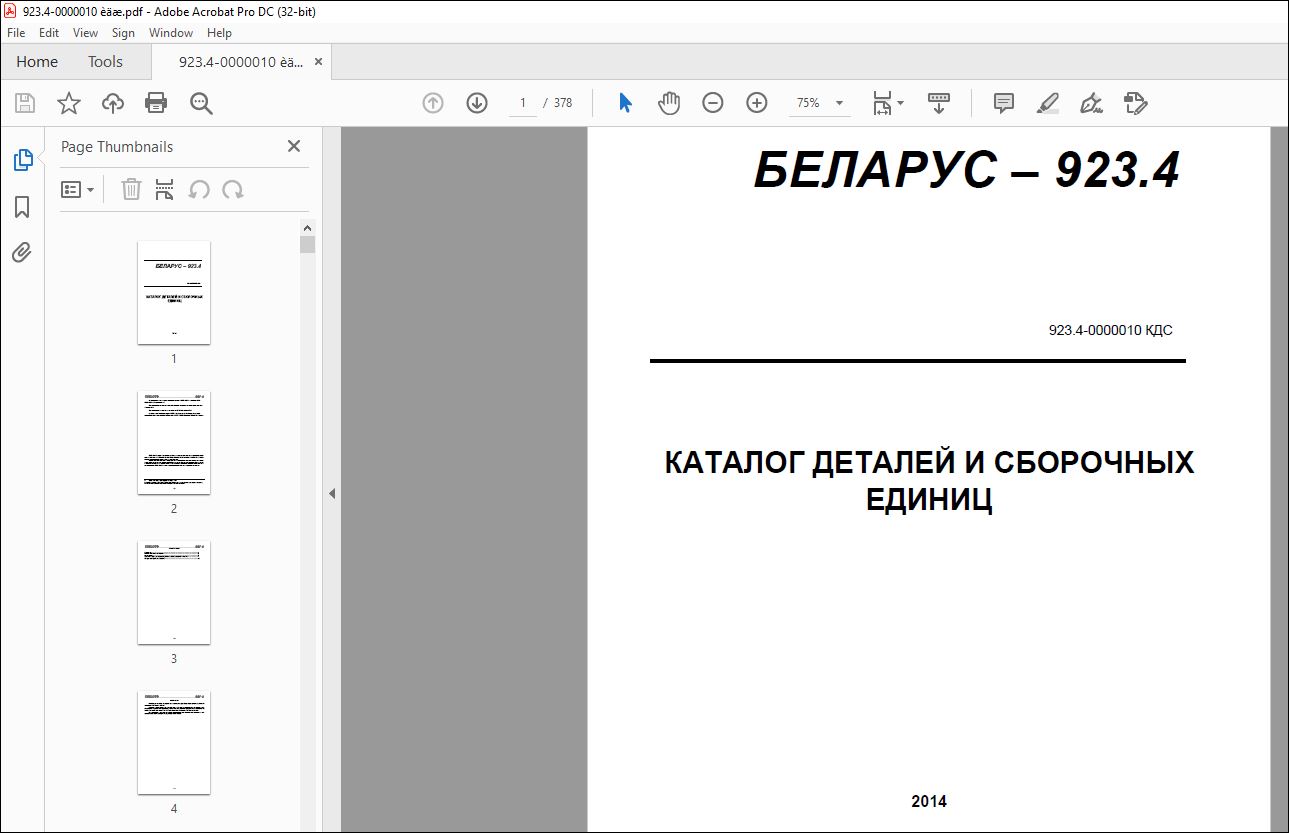1289x833 pixels.
Task: Click the page number input field
Action: pos(522,103)
